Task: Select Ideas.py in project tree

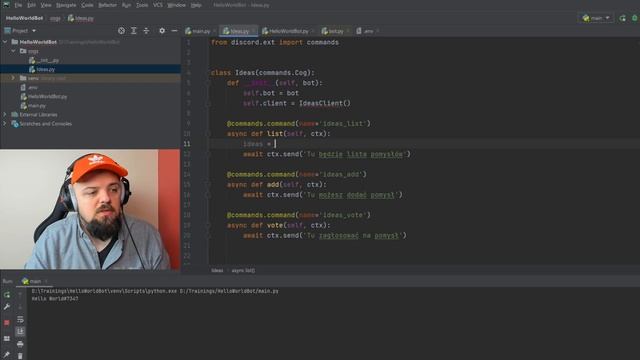Action: click(42, 69)
